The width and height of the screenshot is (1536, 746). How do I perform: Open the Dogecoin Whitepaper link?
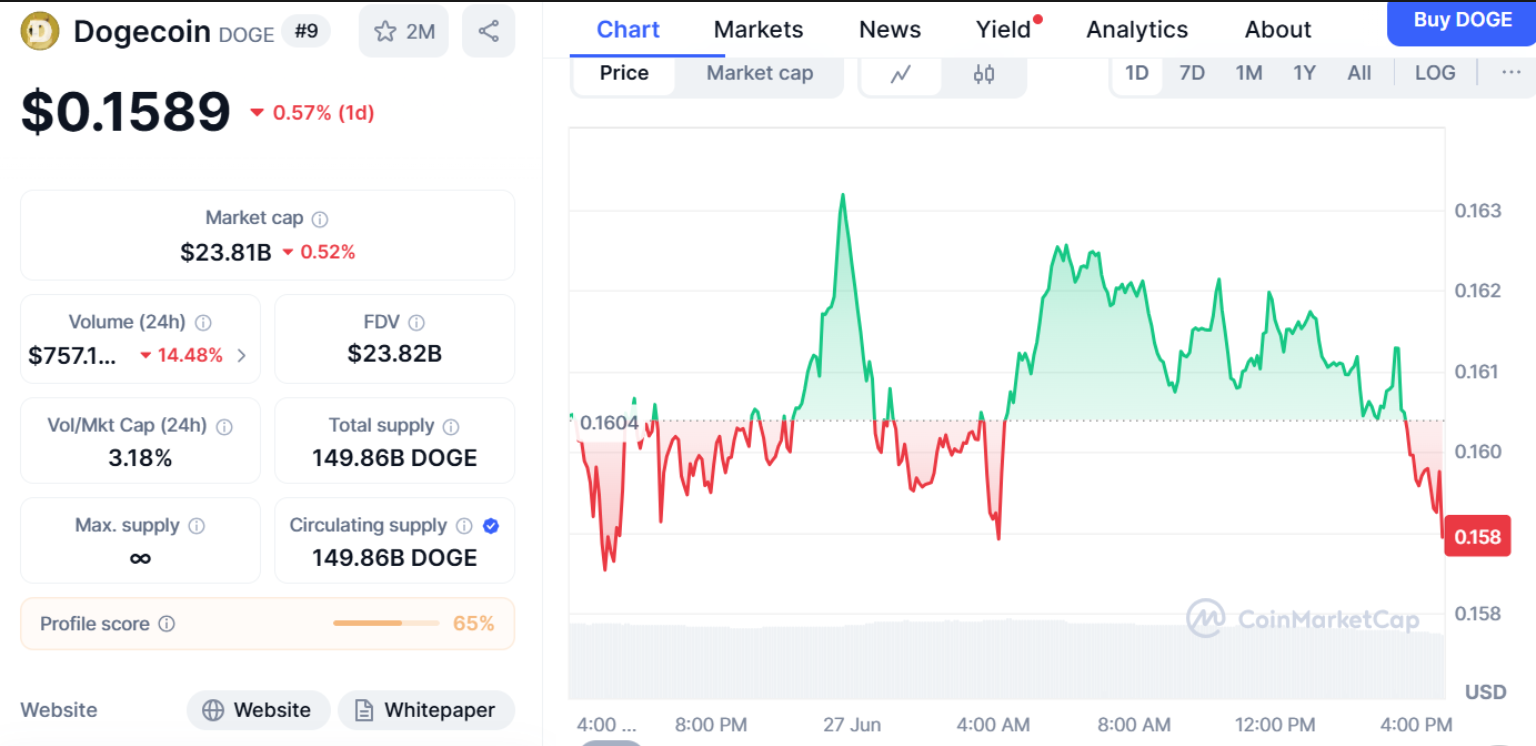[426, 710]
